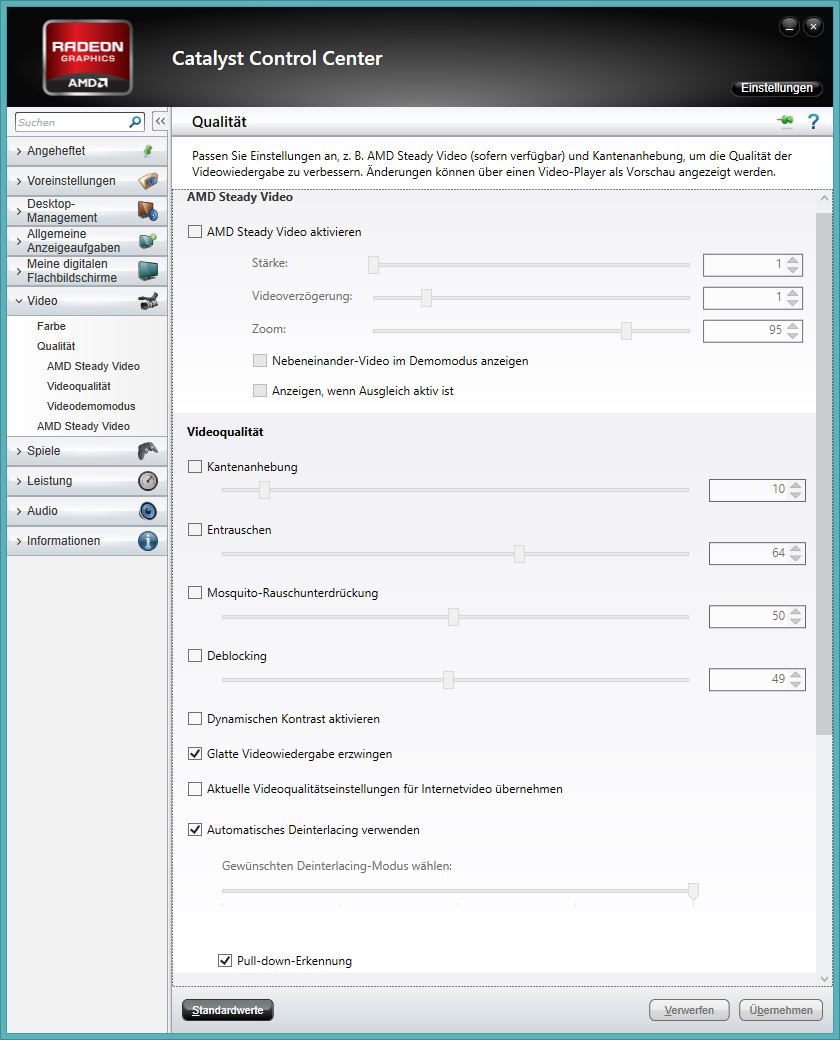Increase the Zoom value stepper
The width and height of the screenshot is (840, 1040).
[x=793, y=326]
